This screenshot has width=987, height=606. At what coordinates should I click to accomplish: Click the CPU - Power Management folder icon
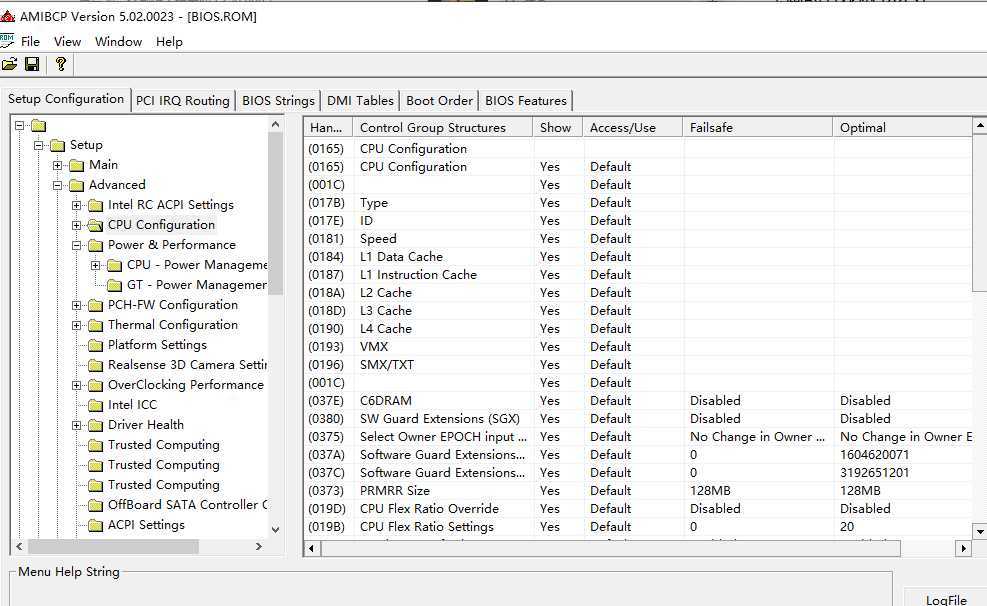click(x=115, y=266)
